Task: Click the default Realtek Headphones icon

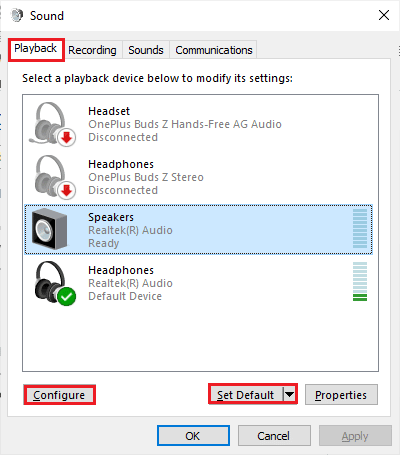Action: [55, 283]
